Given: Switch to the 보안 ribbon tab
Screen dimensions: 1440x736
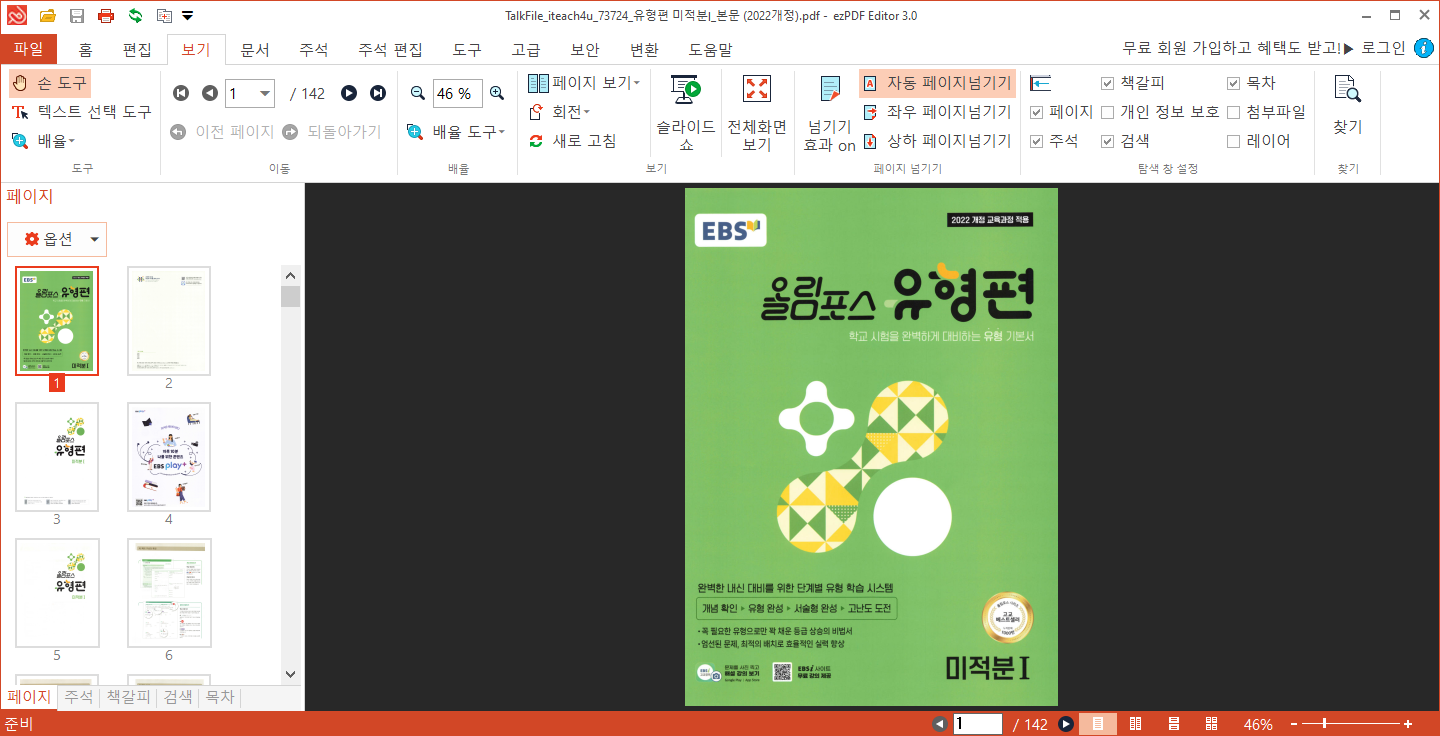Looking at the screenshot, I should pos(585,49).
